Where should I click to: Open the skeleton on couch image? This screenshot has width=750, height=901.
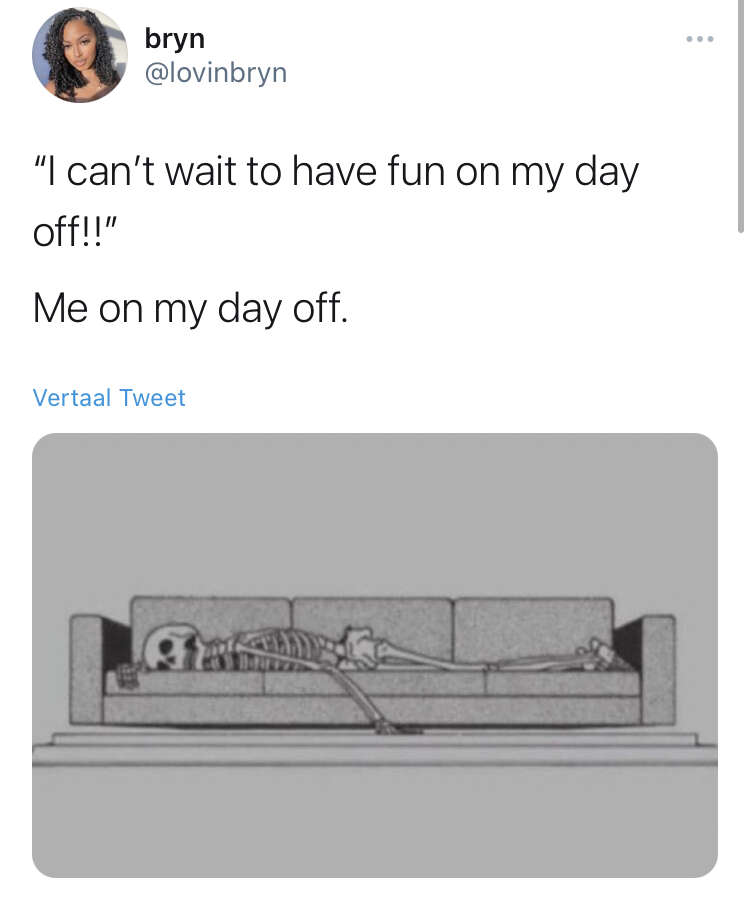click(375, 655)
